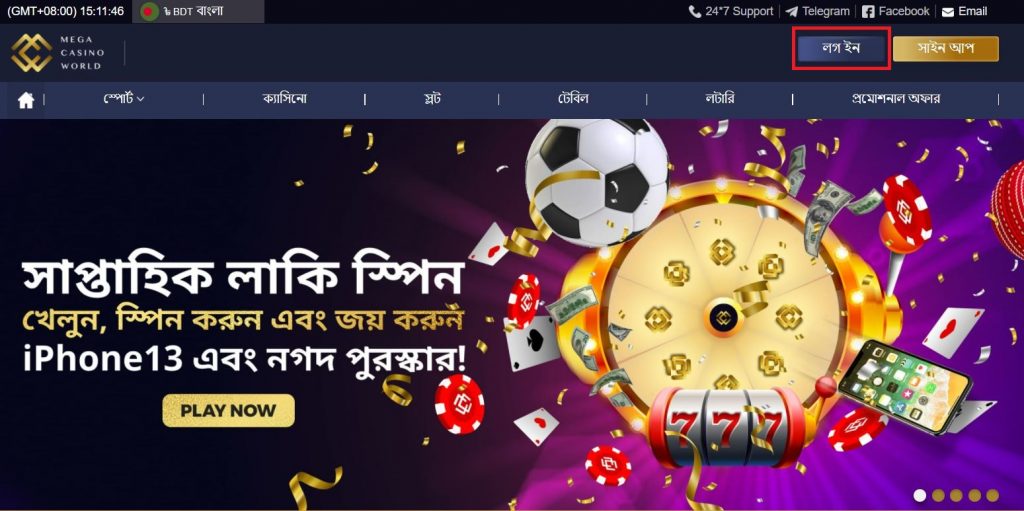Open 24*7 Support phone icon
The width and height of the screenshot is (1024, 511).
[x=695, y=11]
